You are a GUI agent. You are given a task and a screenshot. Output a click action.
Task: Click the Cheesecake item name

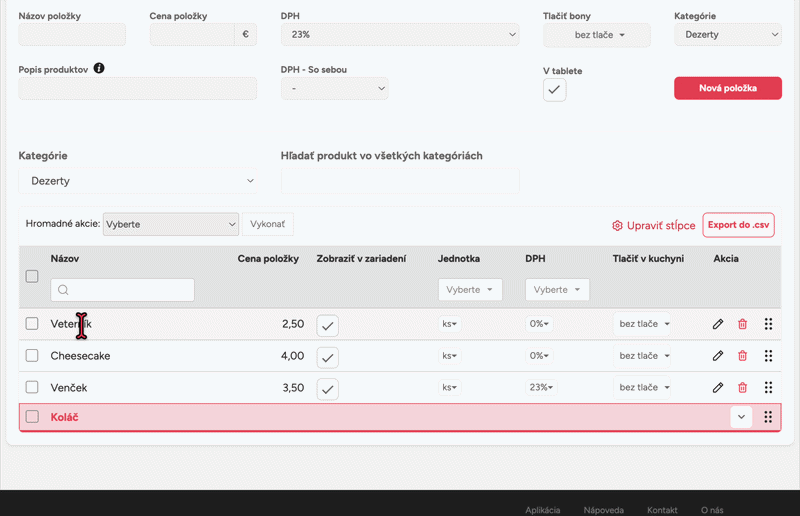80,356
